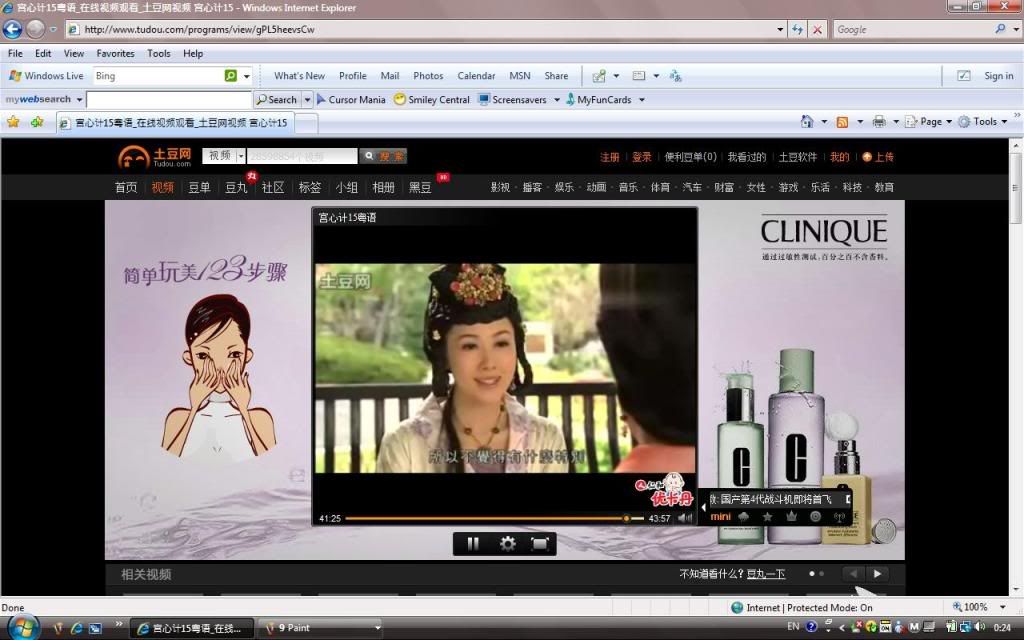Click the crown icon in player panel
Image resolution: width=1024 pixels, height=640 pixels.
pyautogui.click(x=791, y=516)
